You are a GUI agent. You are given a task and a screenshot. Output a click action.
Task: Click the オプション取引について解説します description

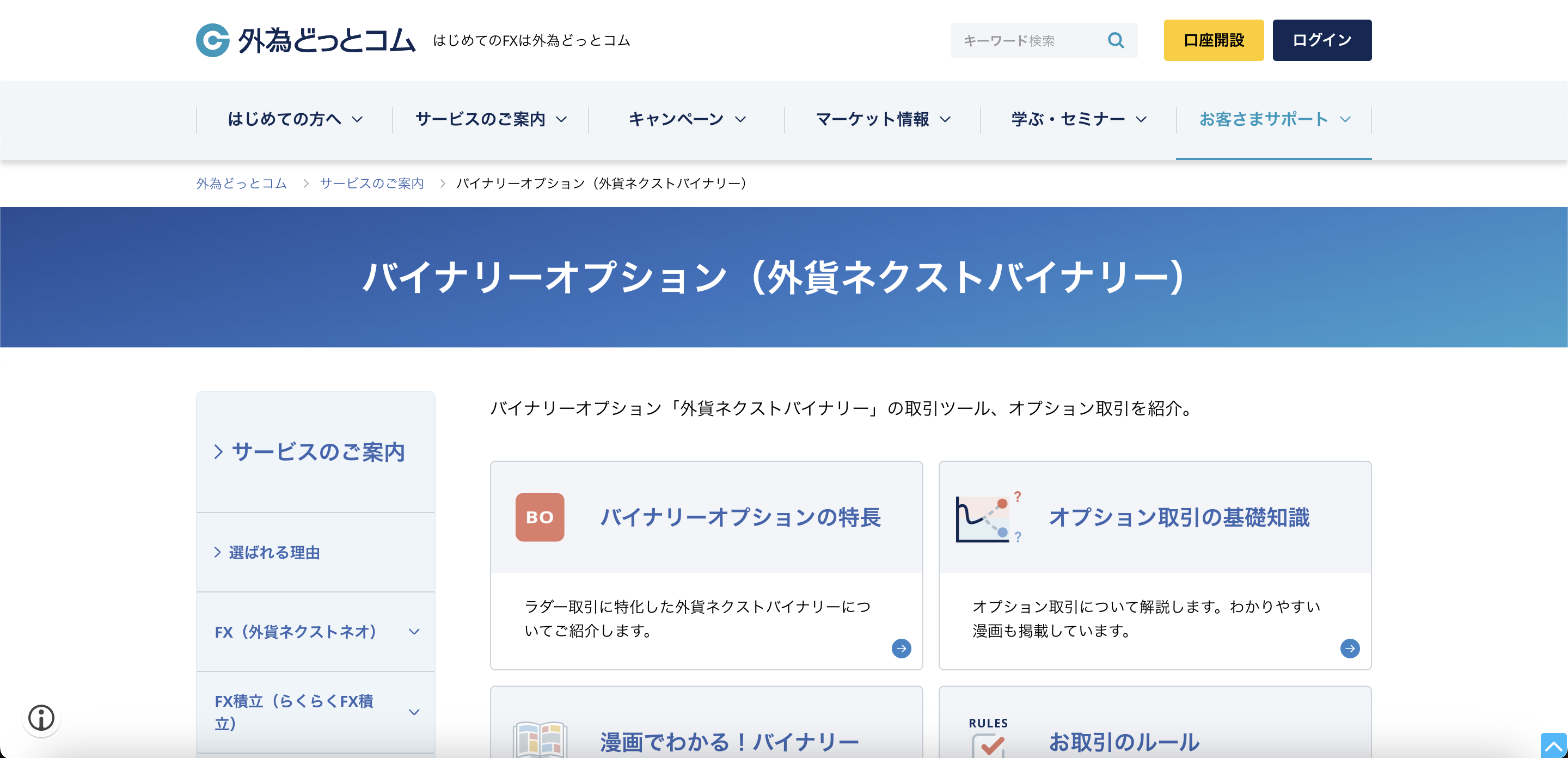coord(1146,619)
